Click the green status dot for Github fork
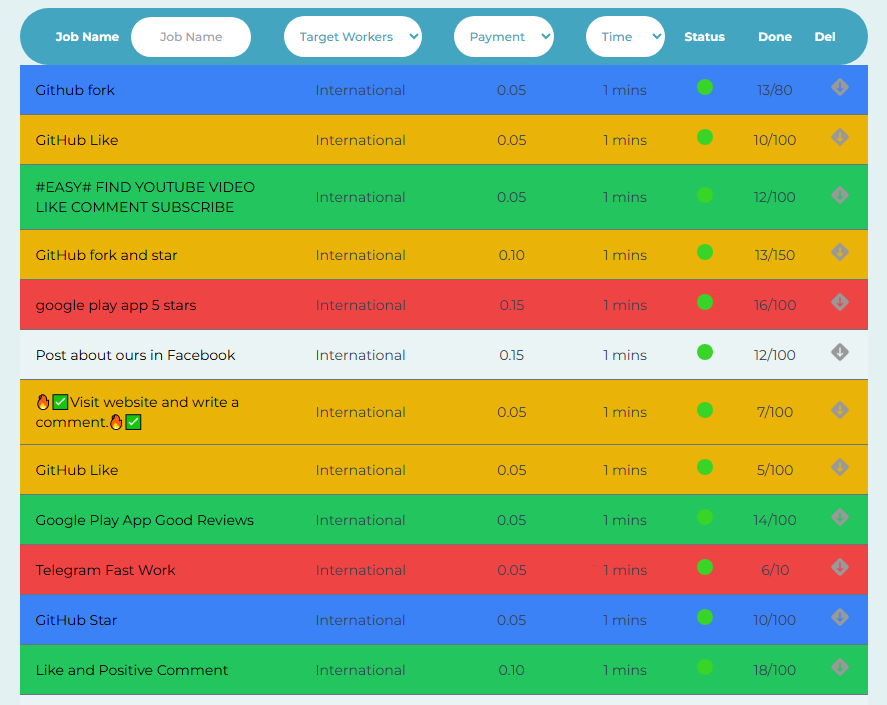The width and height of the screenshot is (887, 705). pyautogui.click(x=704, y=87)
